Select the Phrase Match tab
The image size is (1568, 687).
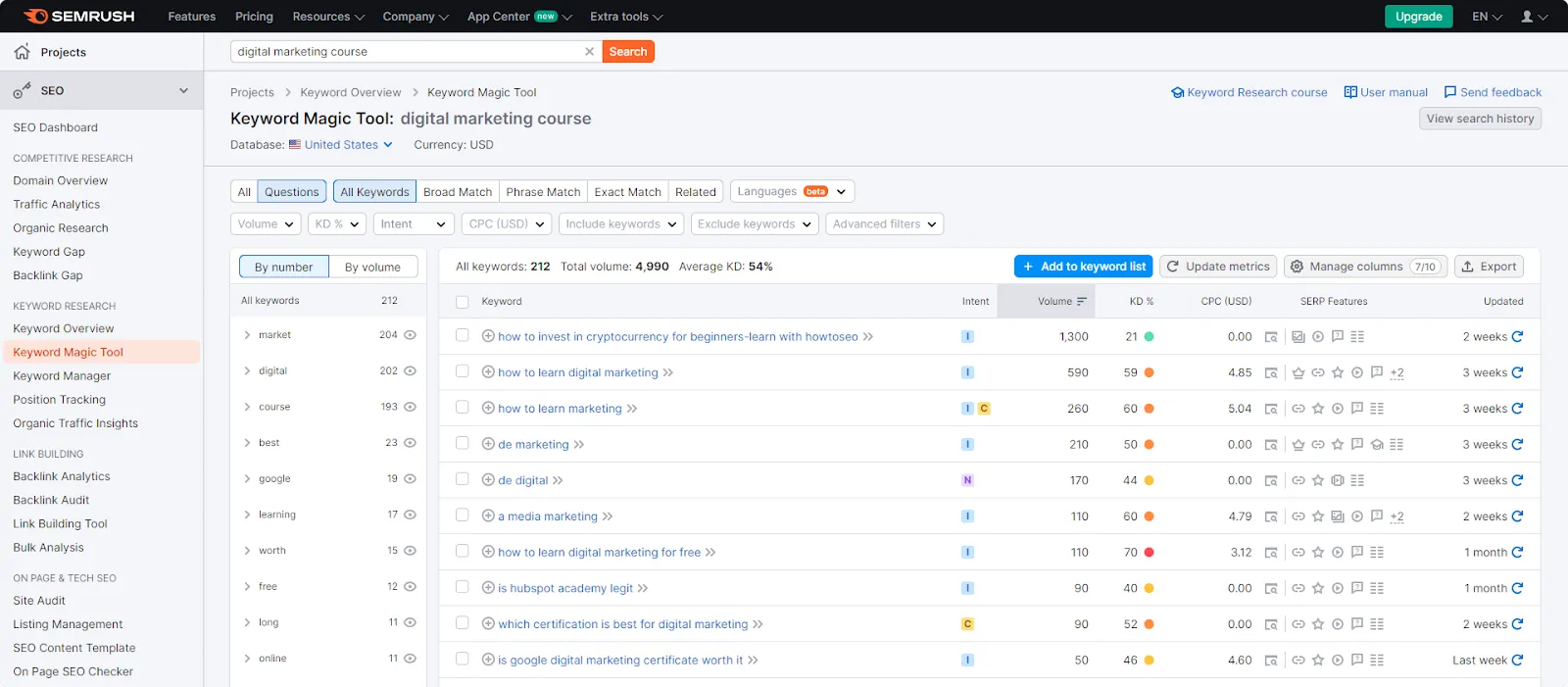click(x=543, y=192)
